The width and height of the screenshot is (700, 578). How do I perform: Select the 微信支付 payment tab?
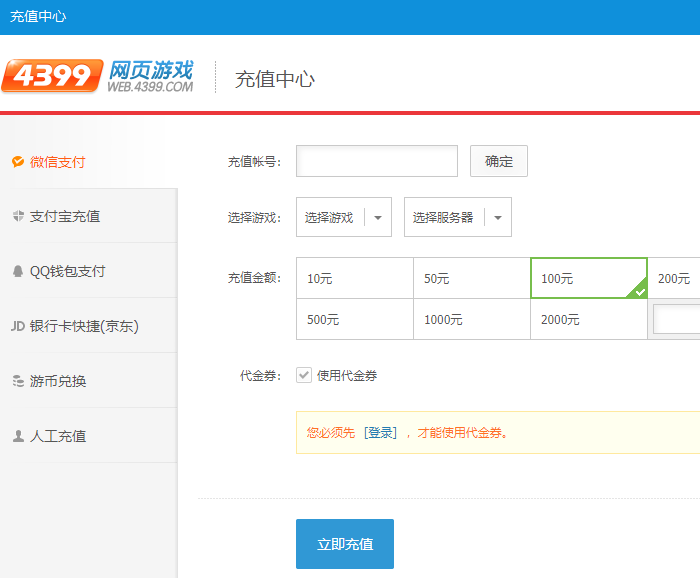point(89,162)
